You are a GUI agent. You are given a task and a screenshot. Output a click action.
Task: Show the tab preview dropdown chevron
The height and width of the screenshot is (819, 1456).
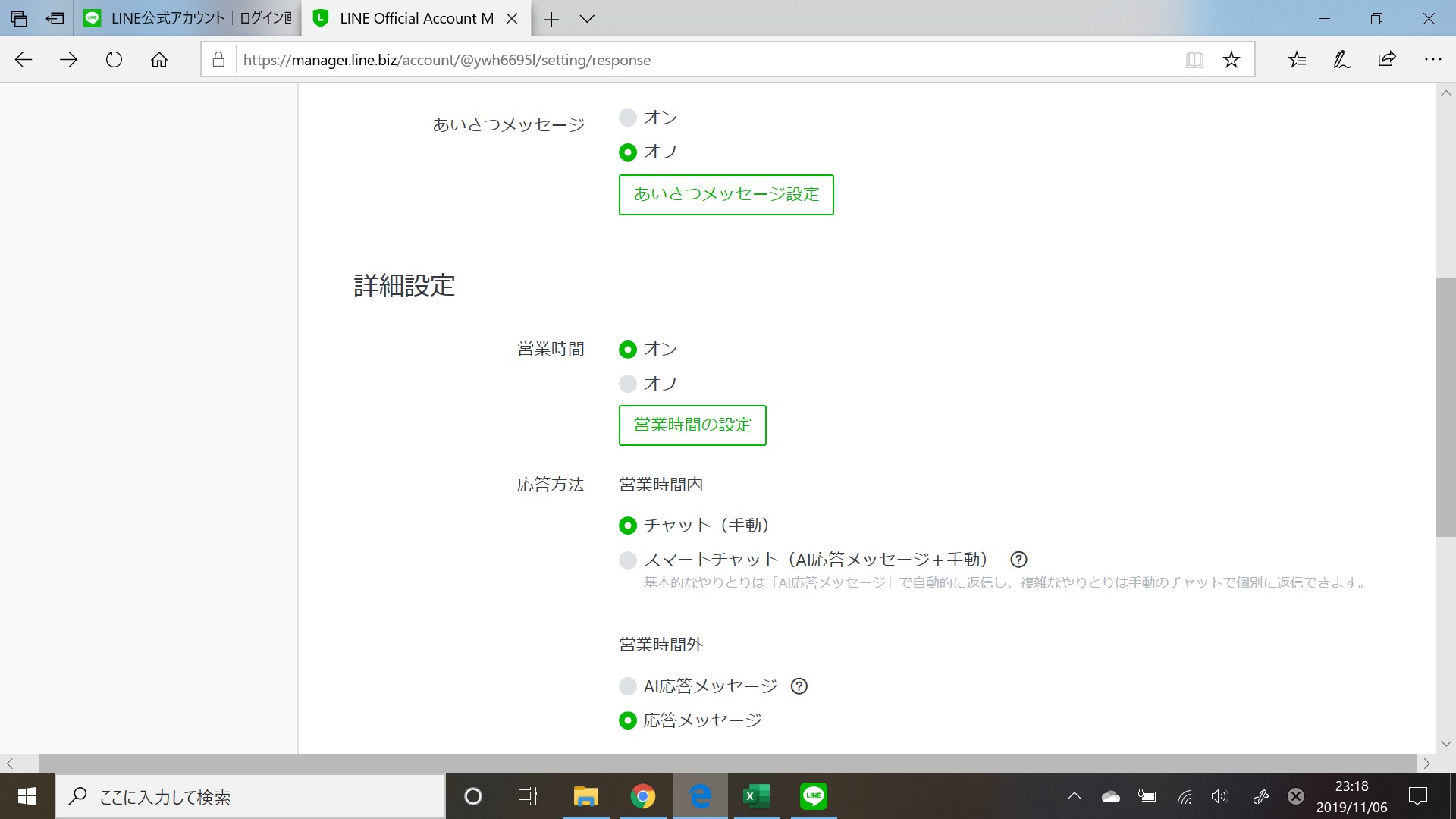(587, 19)
